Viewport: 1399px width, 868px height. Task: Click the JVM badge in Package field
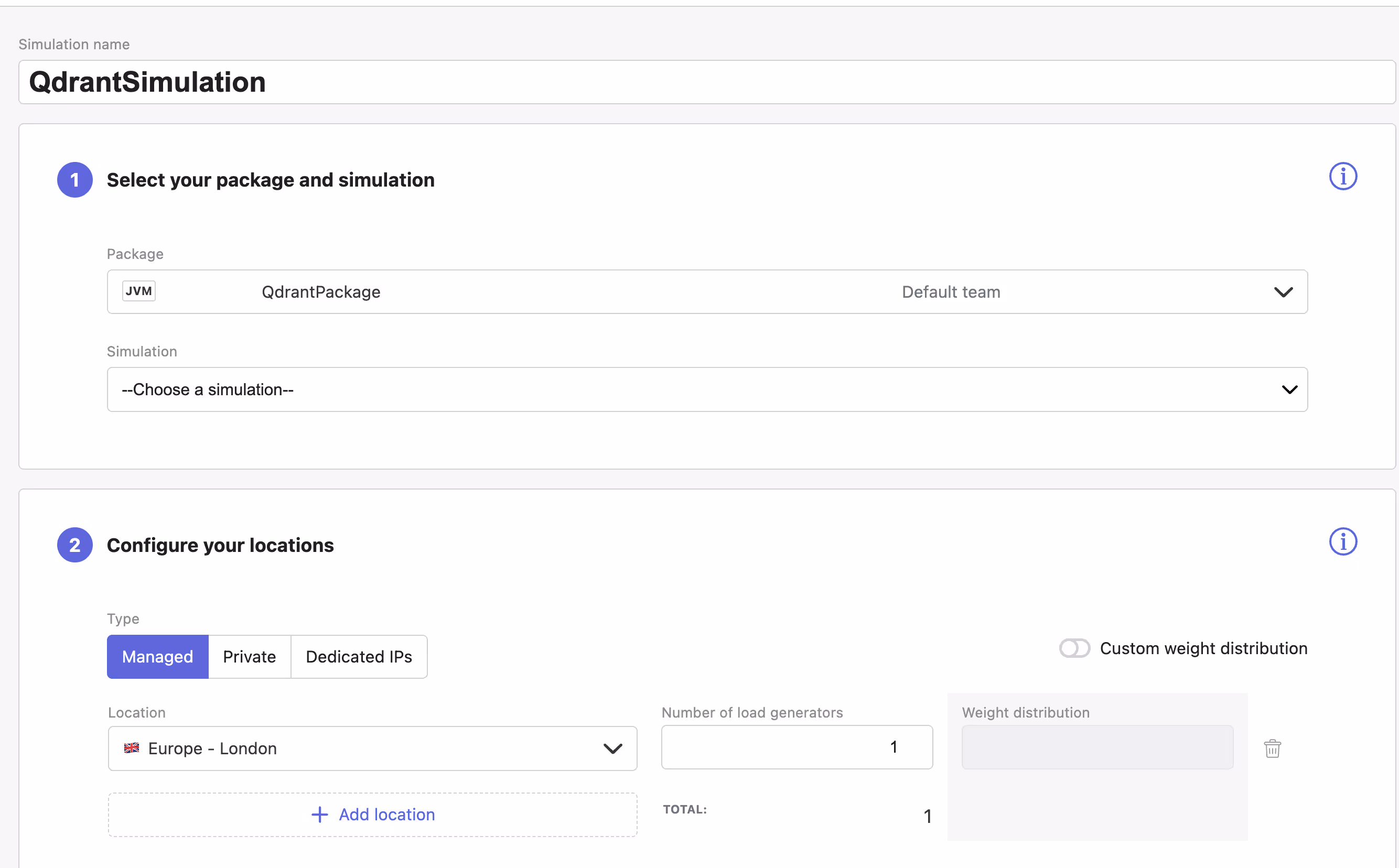click(x=139, y=291)
